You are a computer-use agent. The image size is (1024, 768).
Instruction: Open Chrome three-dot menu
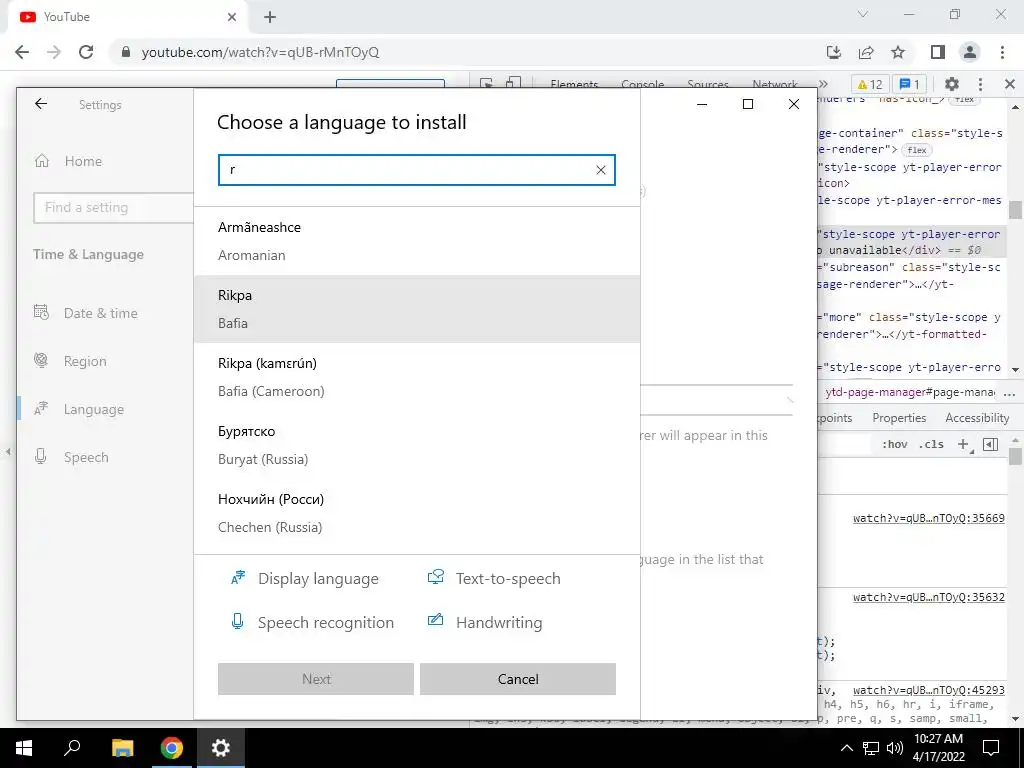[x=1002, y=52]
